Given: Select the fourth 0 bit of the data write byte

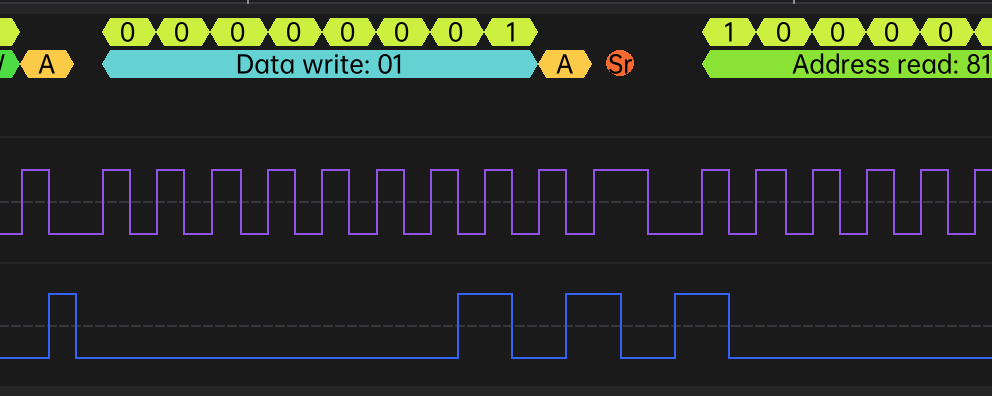Looking at the screenshot, I should (294, 32).
